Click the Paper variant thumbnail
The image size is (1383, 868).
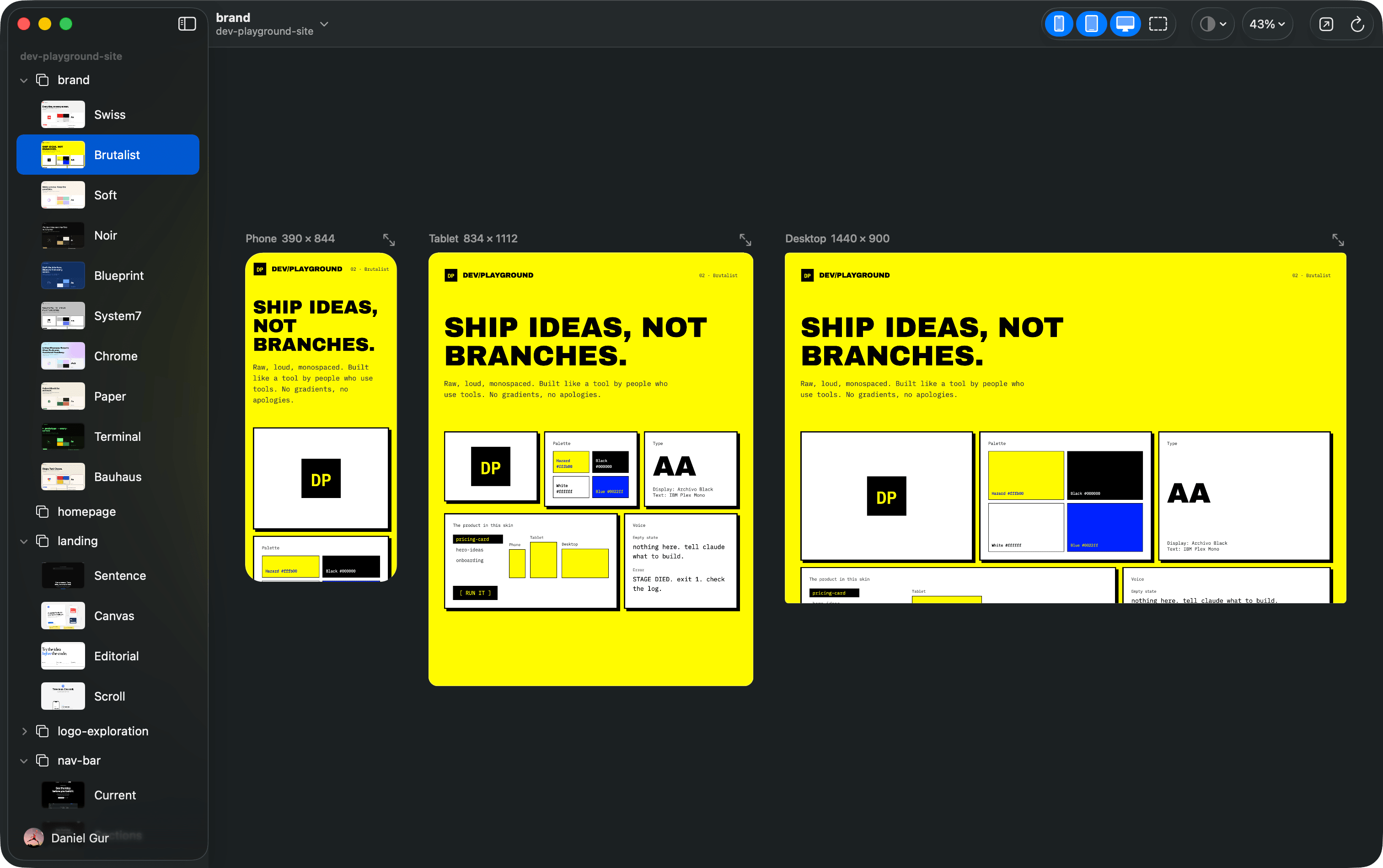(x=63, y=396)
